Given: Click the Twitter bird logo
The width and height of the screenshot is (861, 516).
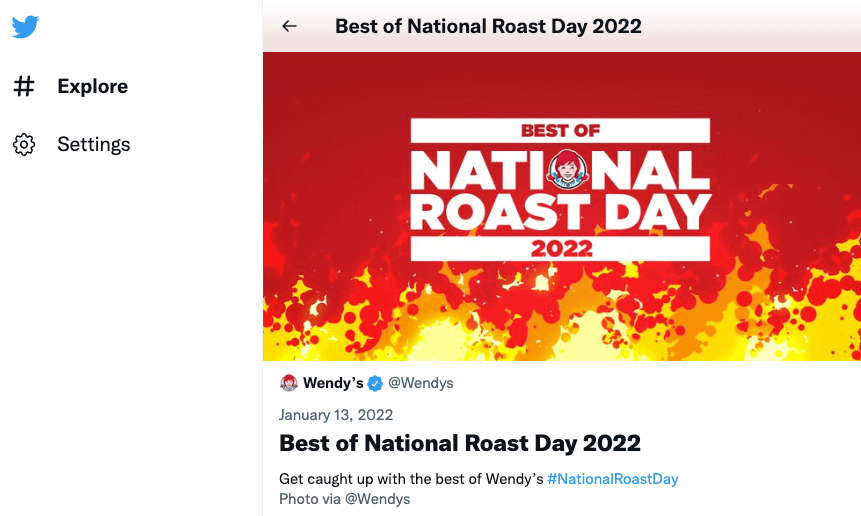Looking at the screenshot, I should coord(26,27).
